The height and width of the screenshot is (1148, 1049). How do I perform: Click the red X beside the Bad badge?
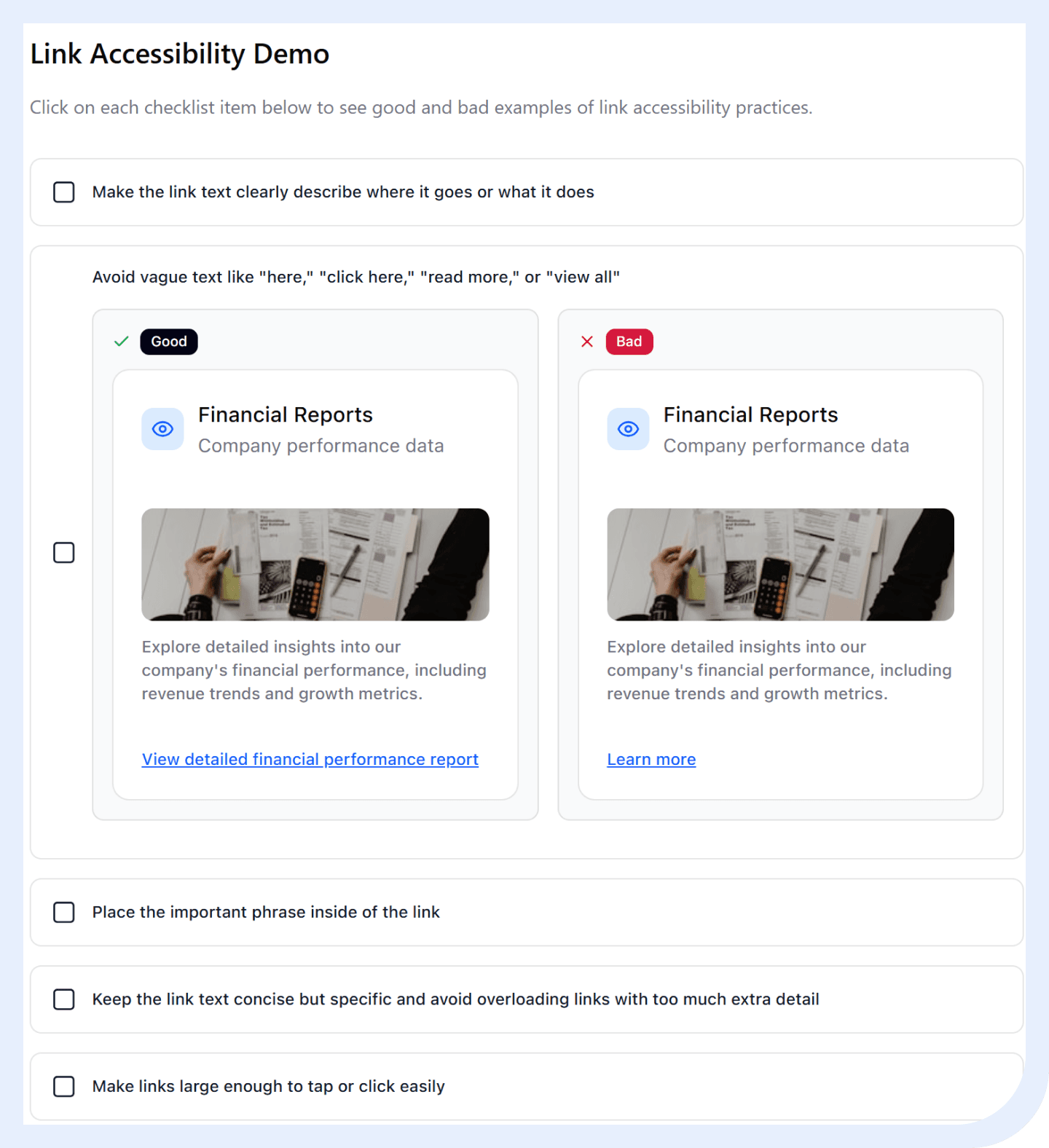coord(587,341)
